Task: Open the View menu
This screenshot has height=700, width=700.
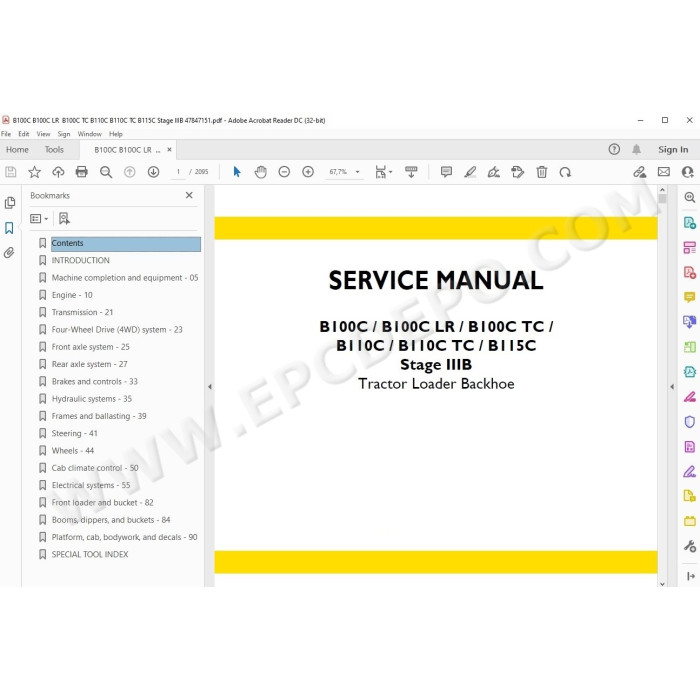Action: [x=43, y=134]
